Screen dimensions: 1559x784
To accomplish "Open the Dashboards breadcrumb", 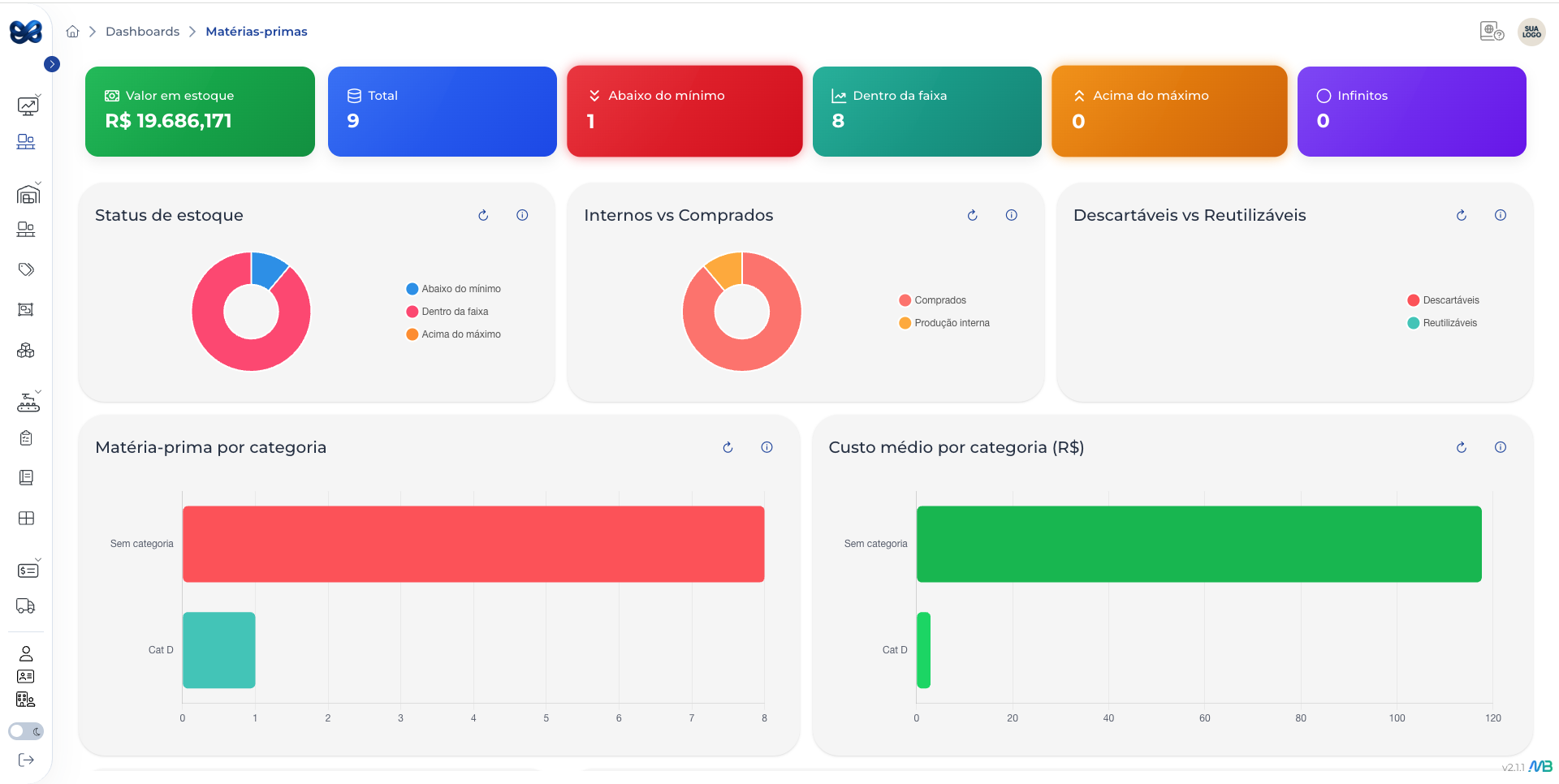I will (x=143, y=31).
